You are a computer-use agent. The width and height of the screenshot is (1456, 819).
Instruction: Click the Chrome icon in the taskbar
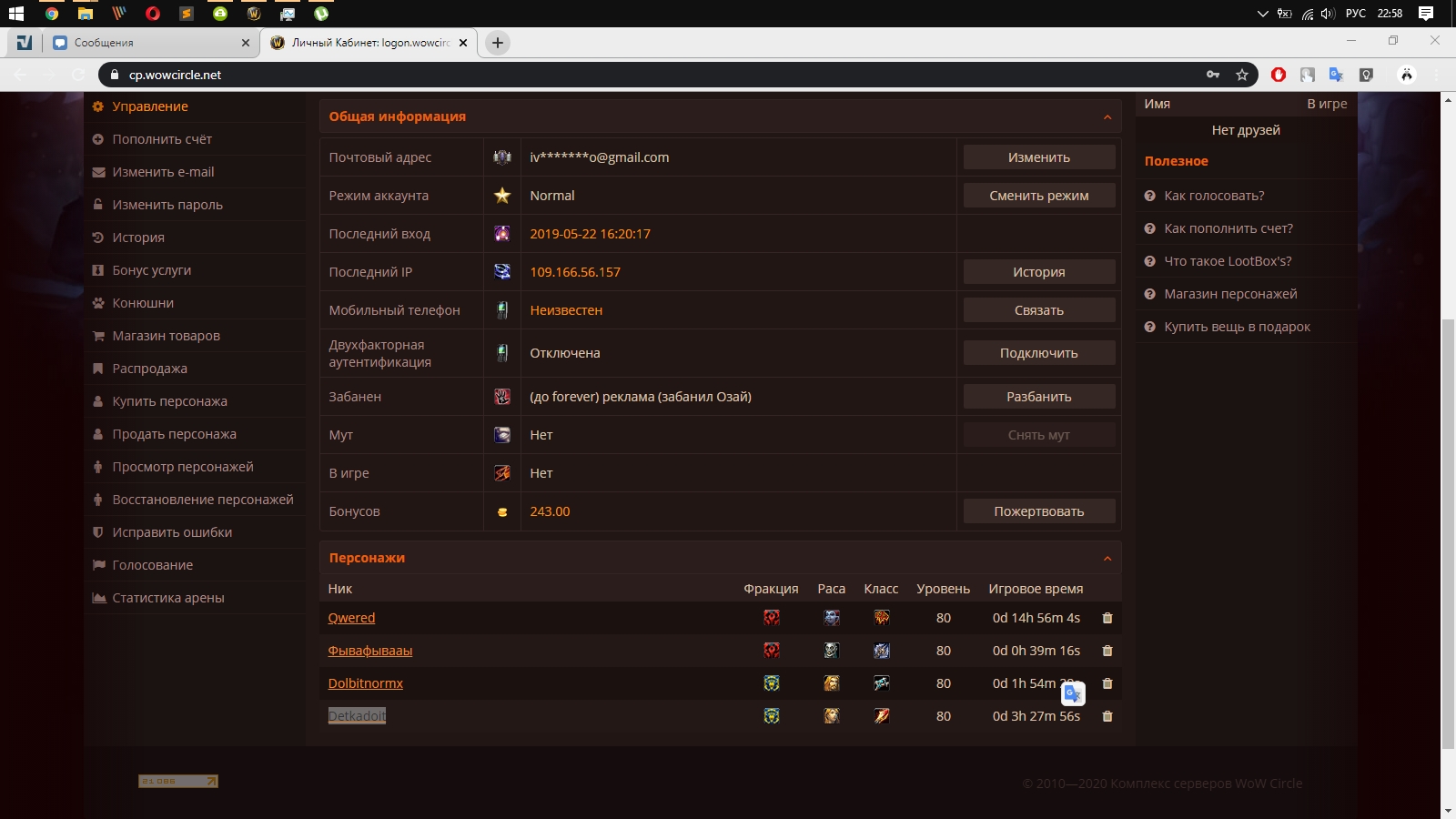coord(52,14)
